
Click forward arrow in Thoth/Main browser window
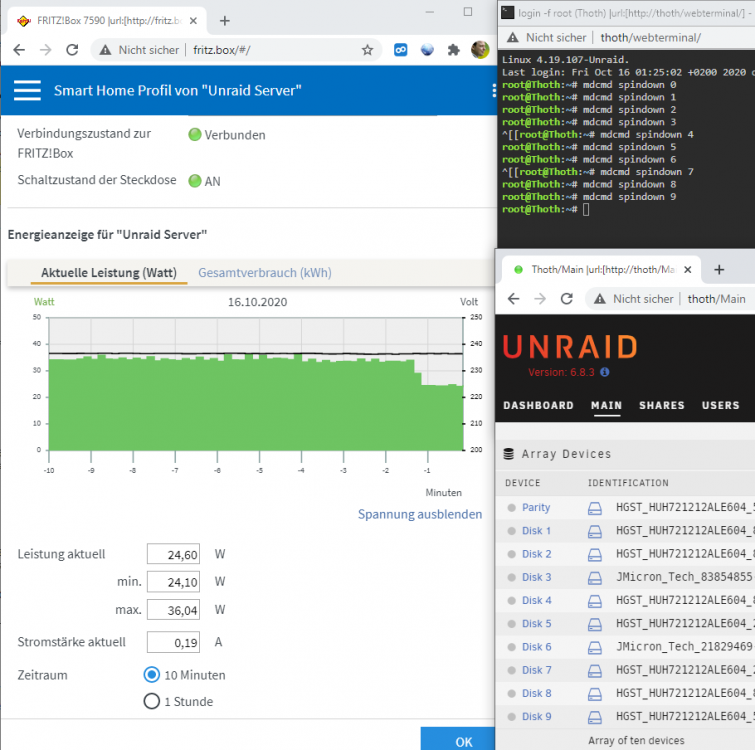pyautogui.click(x=540, y=299)
